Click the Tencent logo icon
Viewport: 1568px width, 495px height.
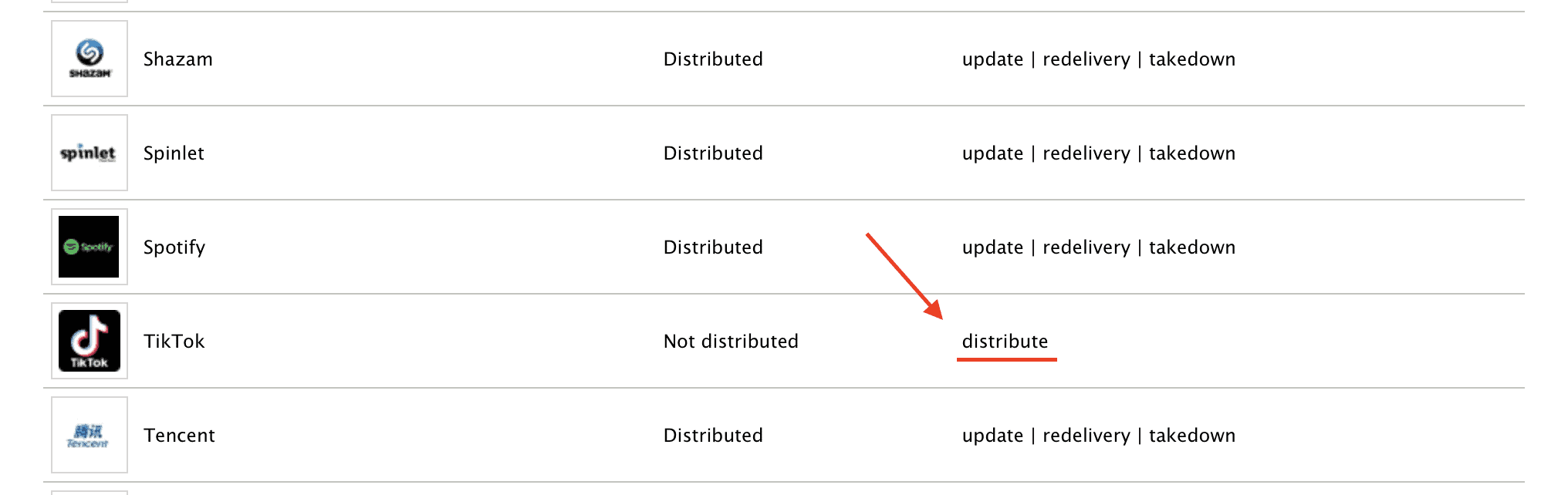click(x=90, y=435)
